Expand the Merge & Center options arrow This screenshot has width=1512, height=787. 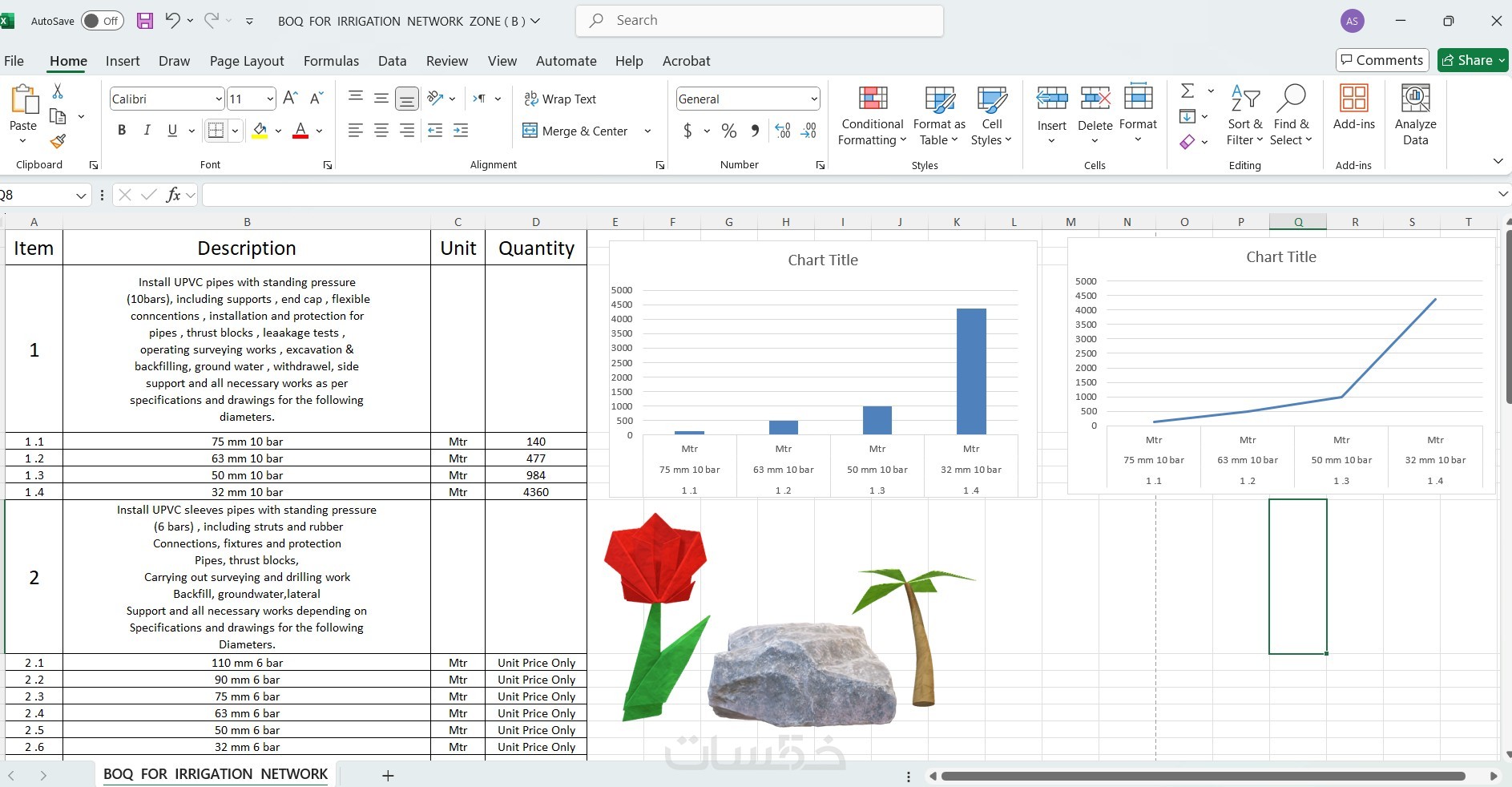tap(647, 131)
